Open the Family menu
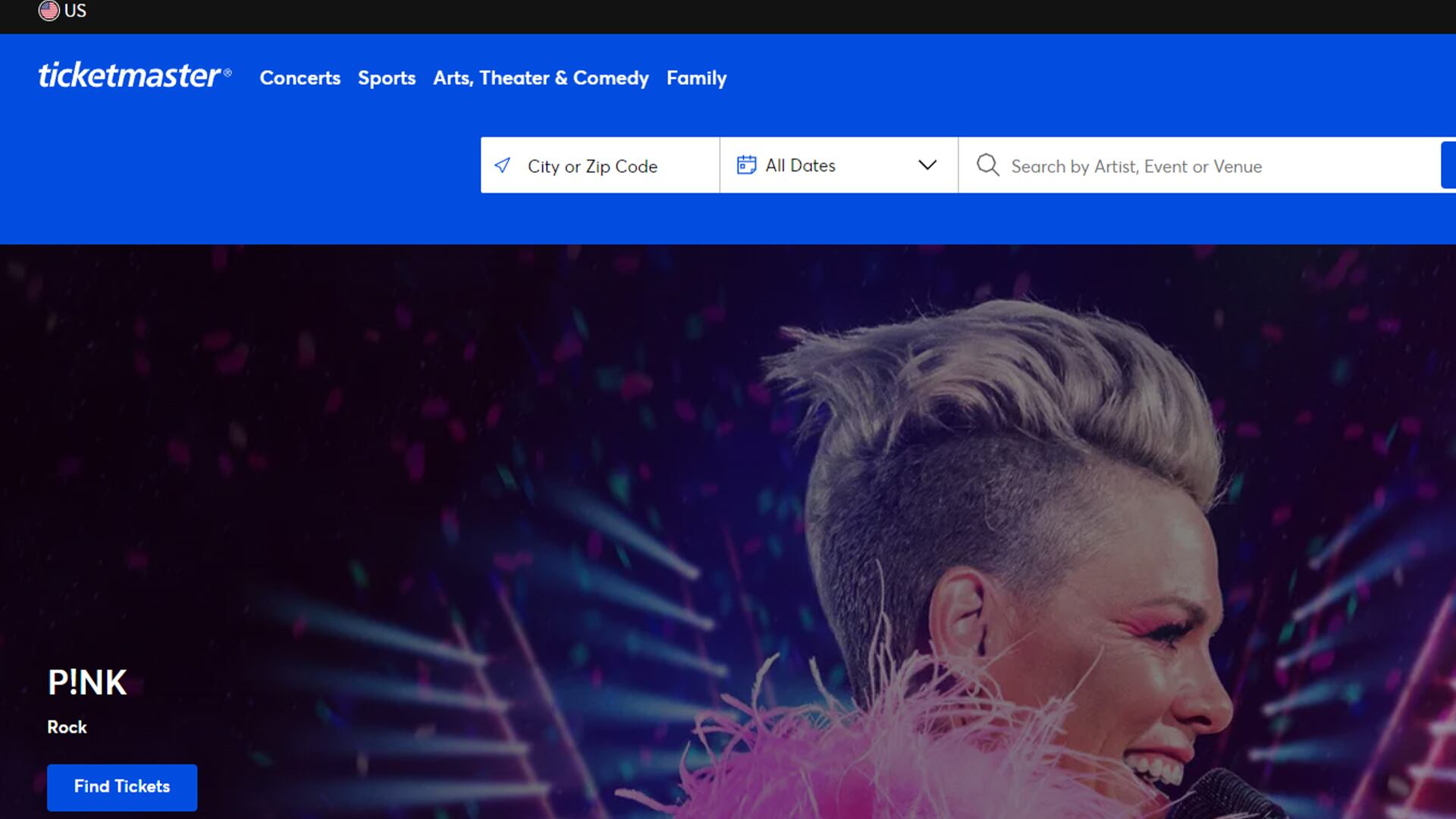 [696, 78]
